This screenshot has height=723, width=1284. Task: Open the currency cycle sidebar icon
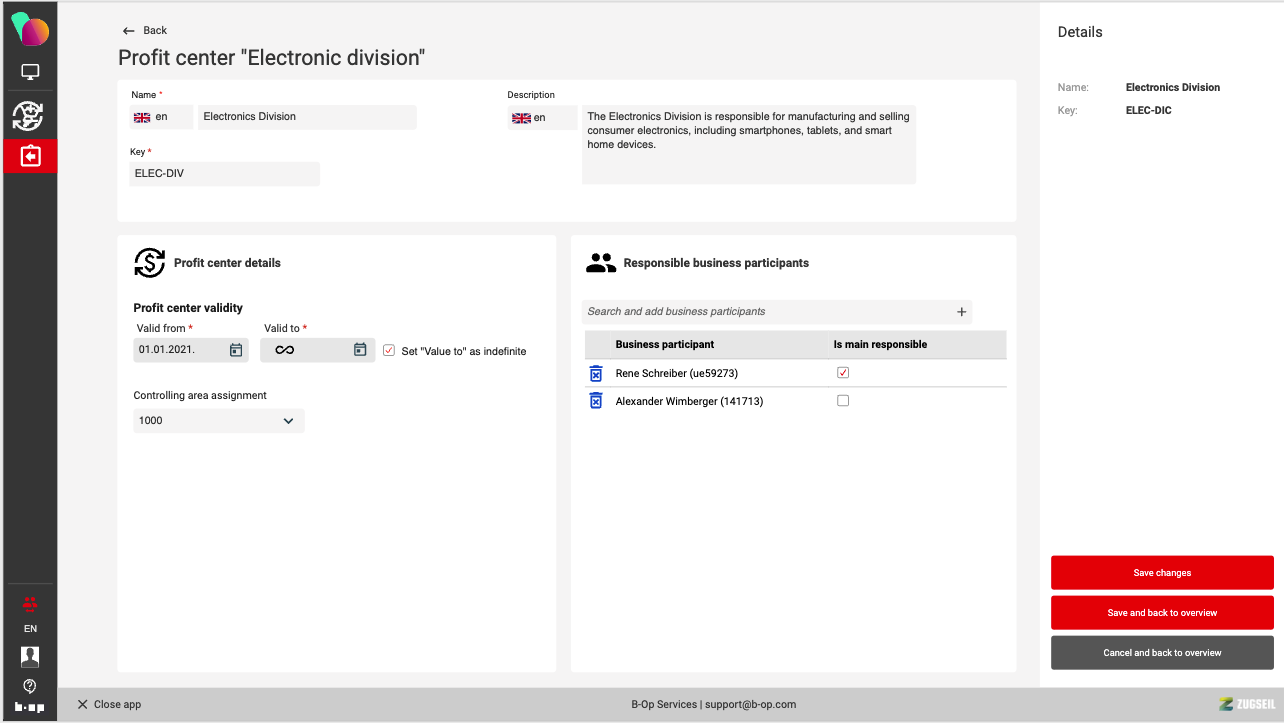pyautogui.click(x=28, y=116)
